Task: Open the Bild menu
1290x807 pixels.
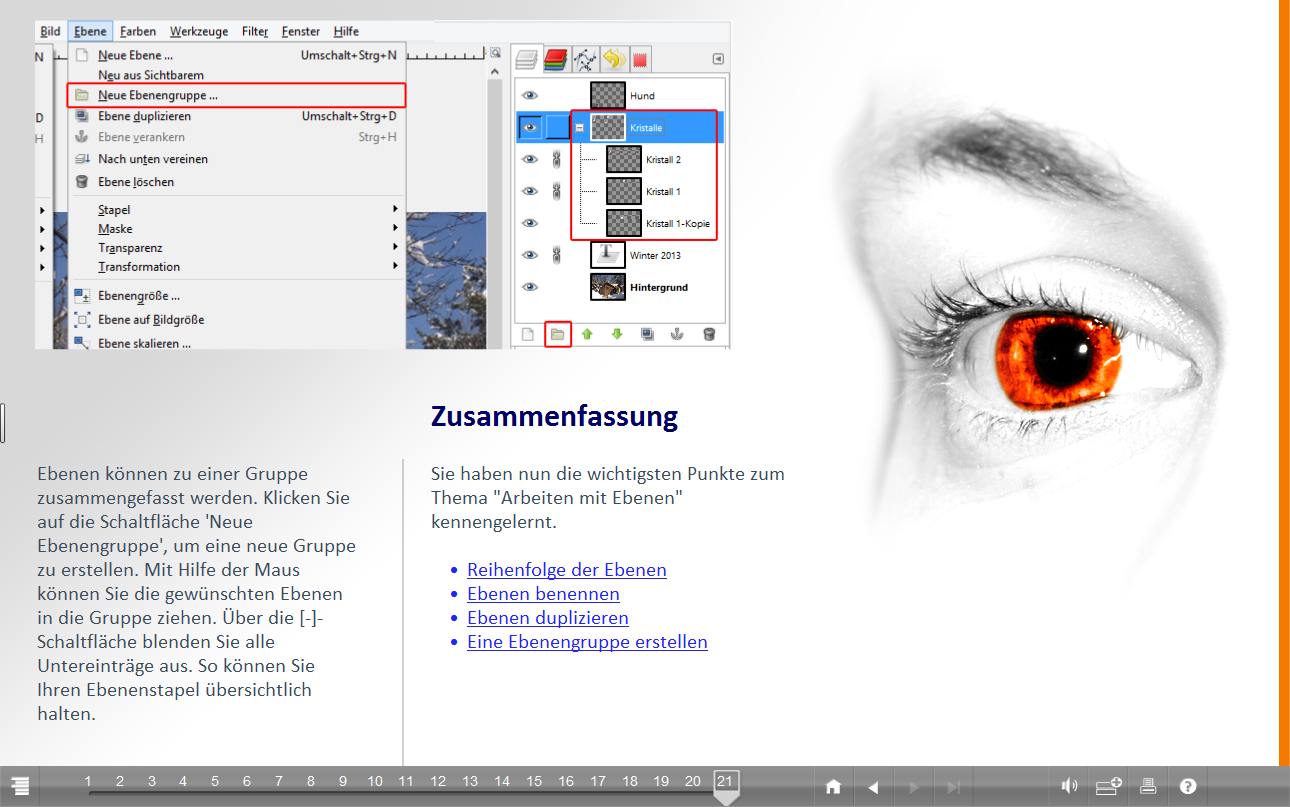Action: click(50, 32)
